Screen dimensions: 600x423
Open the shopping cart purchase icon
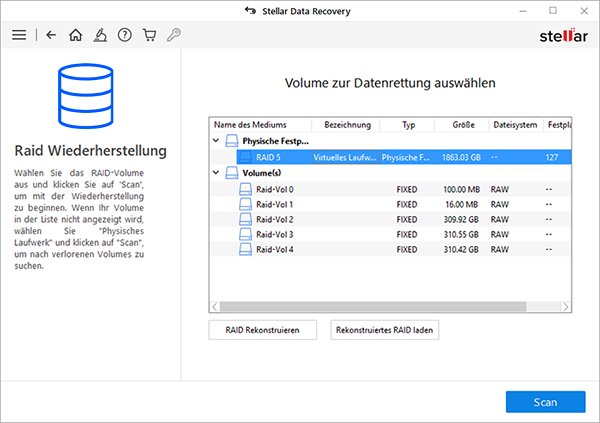tap(149, 35)
